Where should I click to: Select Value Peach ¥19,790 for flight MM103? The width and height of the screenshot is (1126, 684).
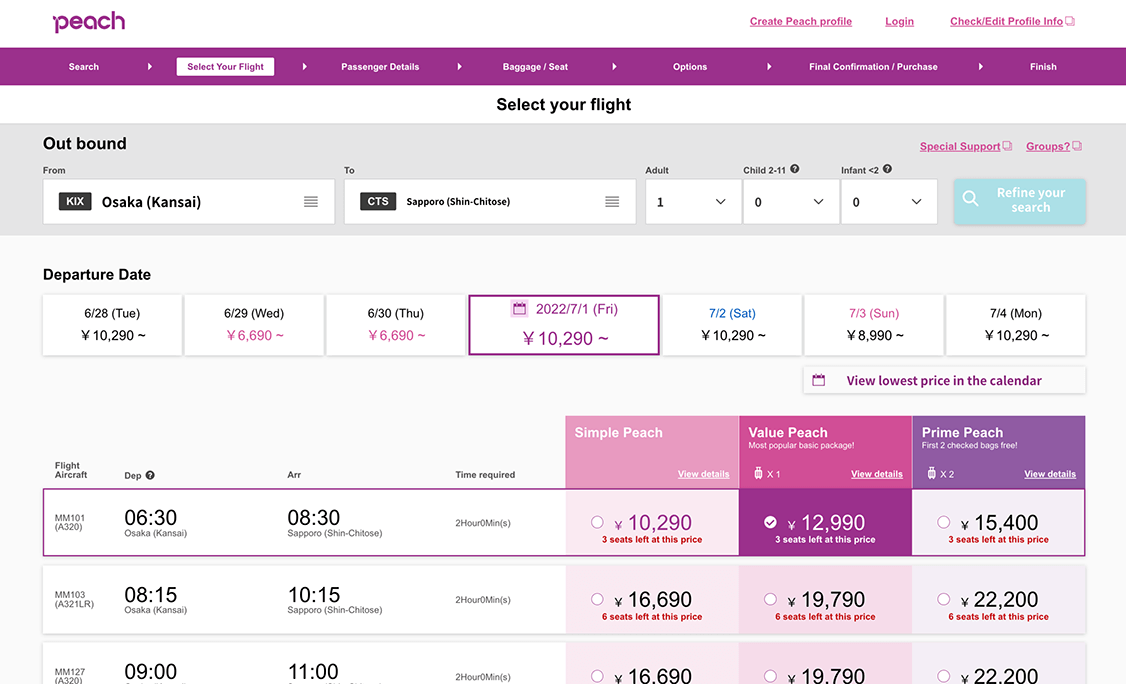(x=770, y=599)
